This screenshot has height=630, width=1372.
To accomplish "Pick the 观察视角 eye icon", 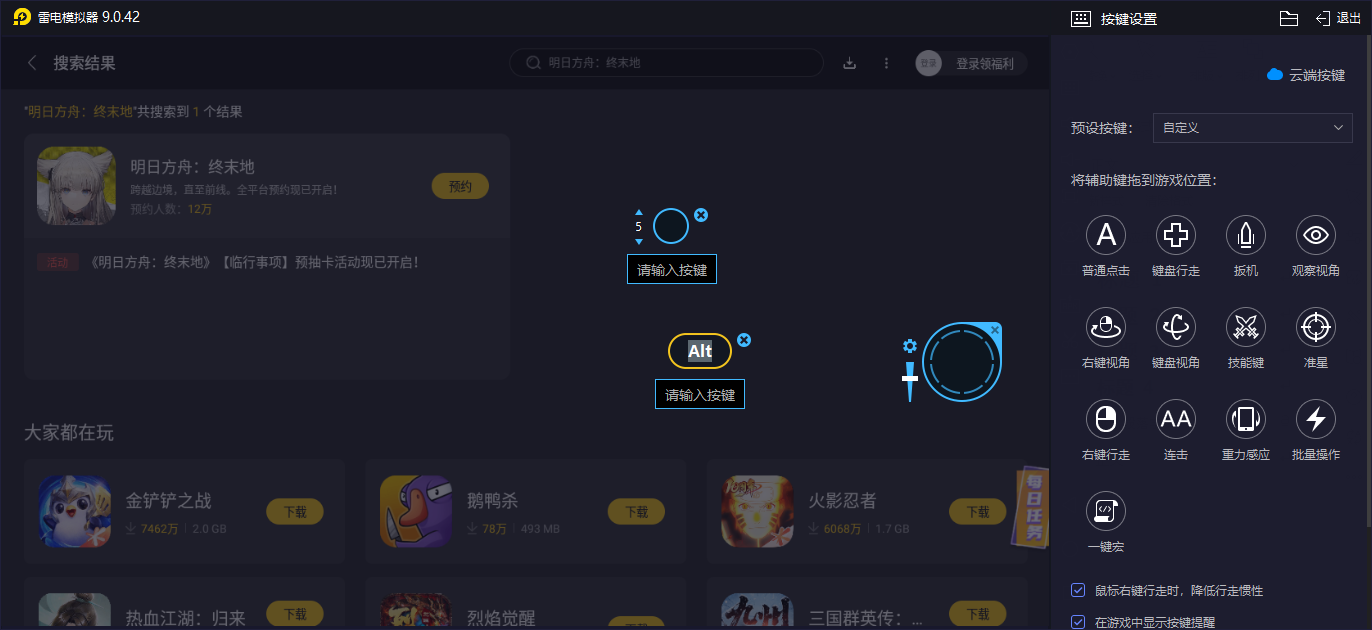I will click(x=1316, y=235).
